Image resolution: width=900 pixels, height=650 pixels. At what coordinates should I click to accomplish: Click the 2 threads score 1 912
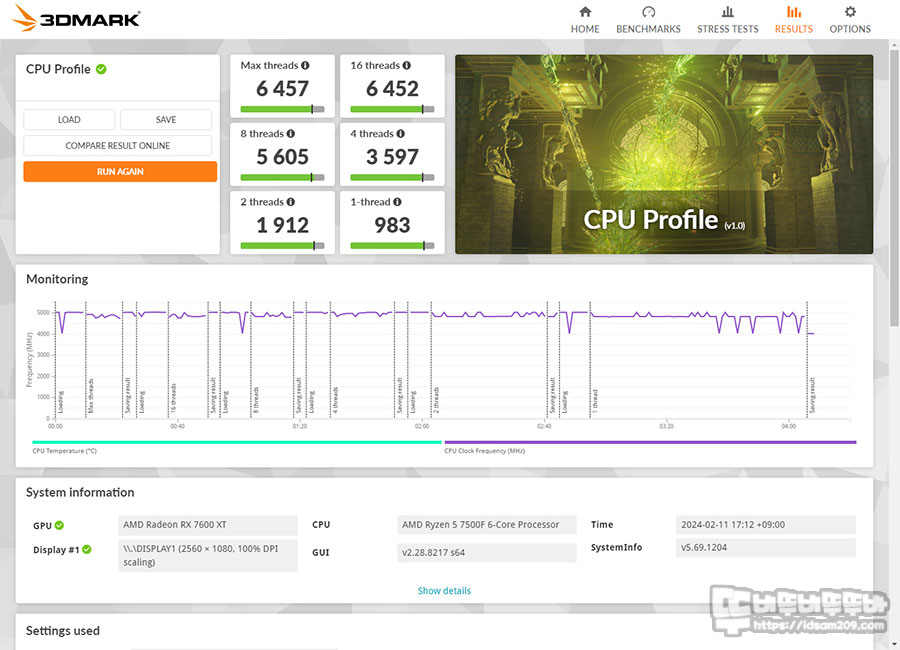pyautogui.click(x=282, y=225)
